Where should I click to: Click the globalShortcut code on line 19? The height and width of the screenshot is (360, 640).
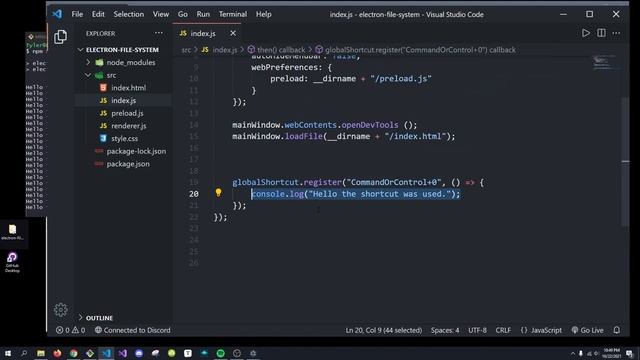click(x=266, y=182)
